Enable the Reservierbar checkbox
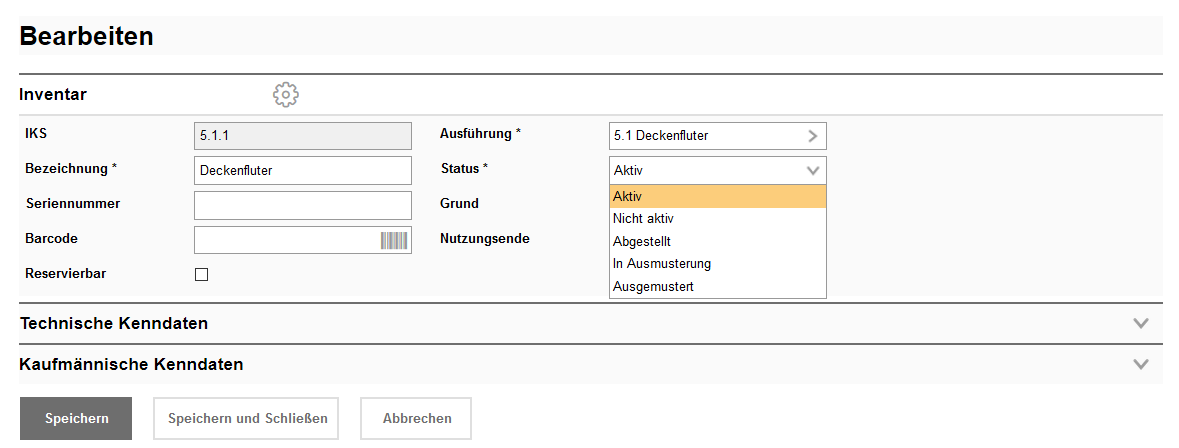 tap(201, 274)
